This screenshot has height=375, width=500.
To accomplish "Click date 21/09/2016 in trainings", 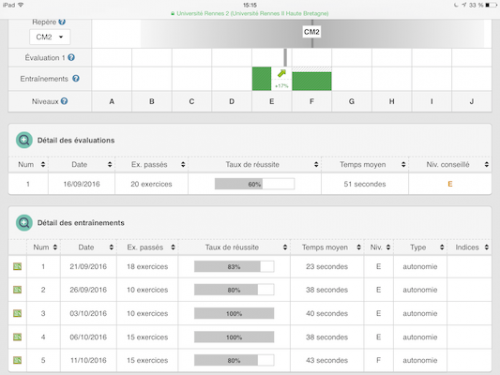I will tap(88, 266).
